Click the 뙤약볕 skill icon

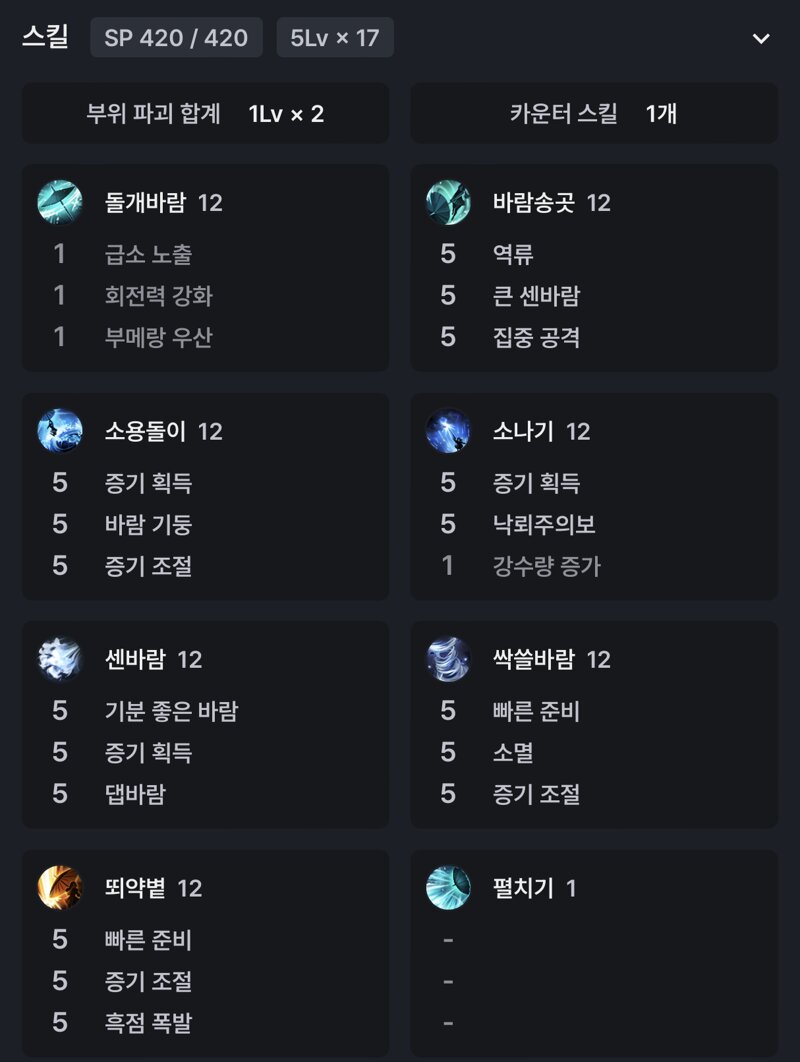pos(60,887)
